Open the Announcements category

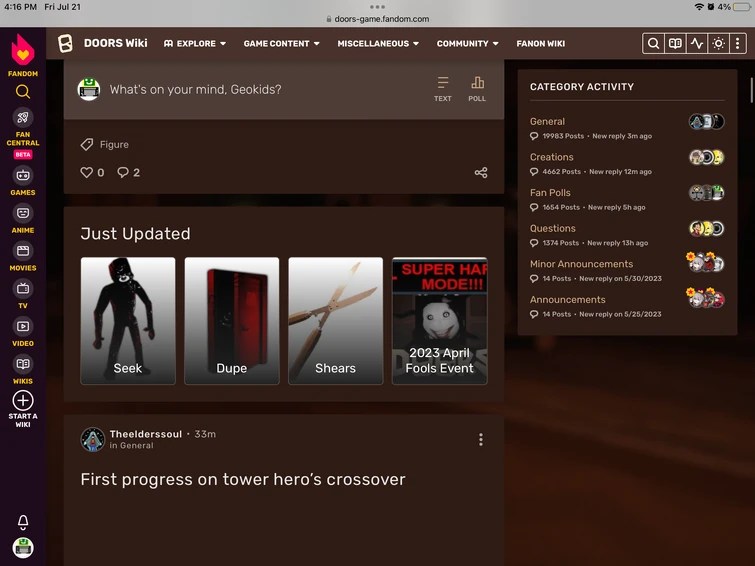(568, 300)
